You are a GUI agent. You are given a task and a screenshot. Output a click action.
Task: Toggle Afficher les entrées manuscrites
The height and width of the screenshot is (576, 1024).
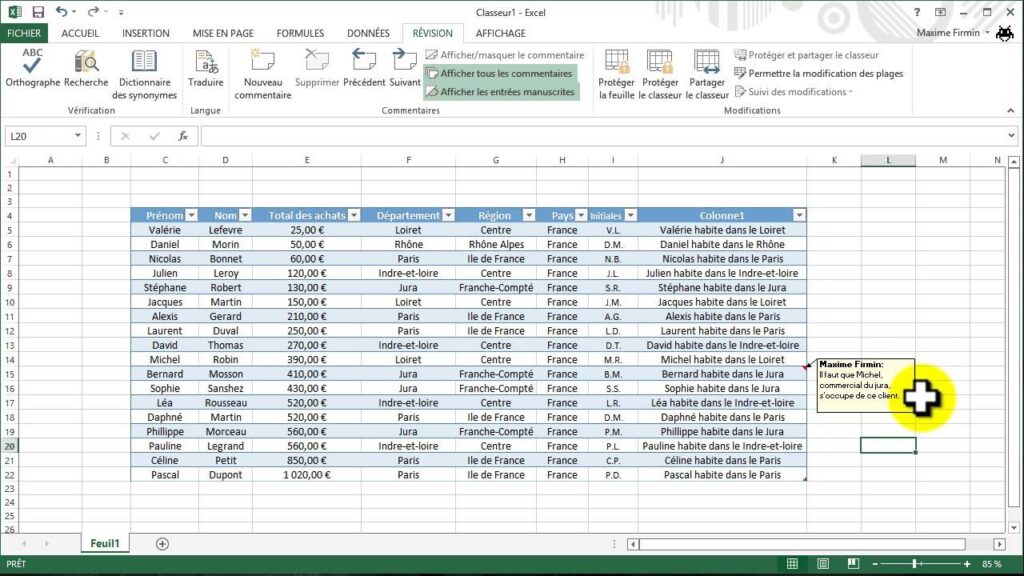(500, 90)
